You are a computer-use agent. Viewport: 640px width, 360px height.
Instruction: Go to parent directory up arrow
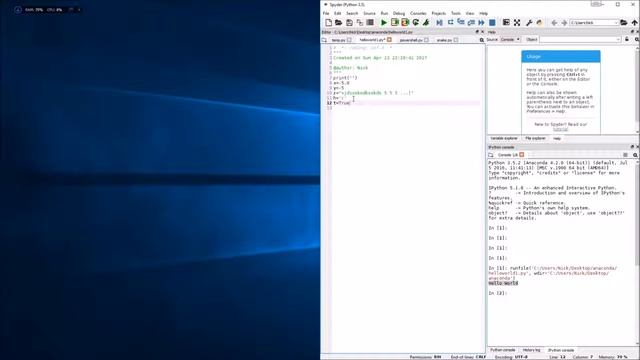(x=634, y=23)
